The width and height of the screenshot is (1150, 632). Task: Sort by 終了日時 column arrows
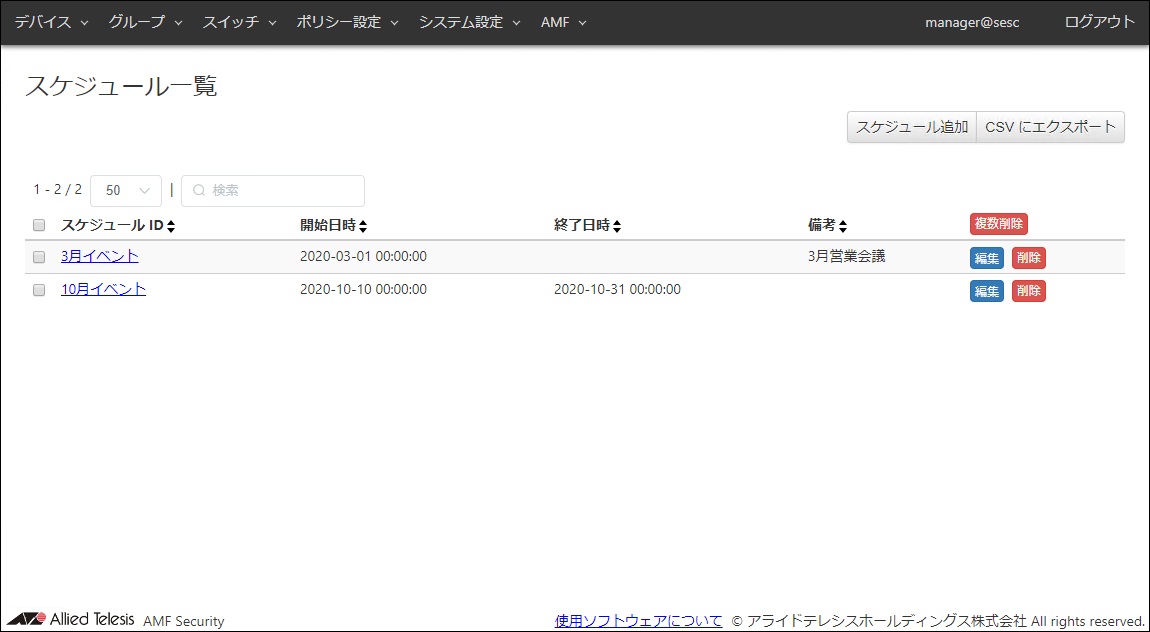point(617,226)
